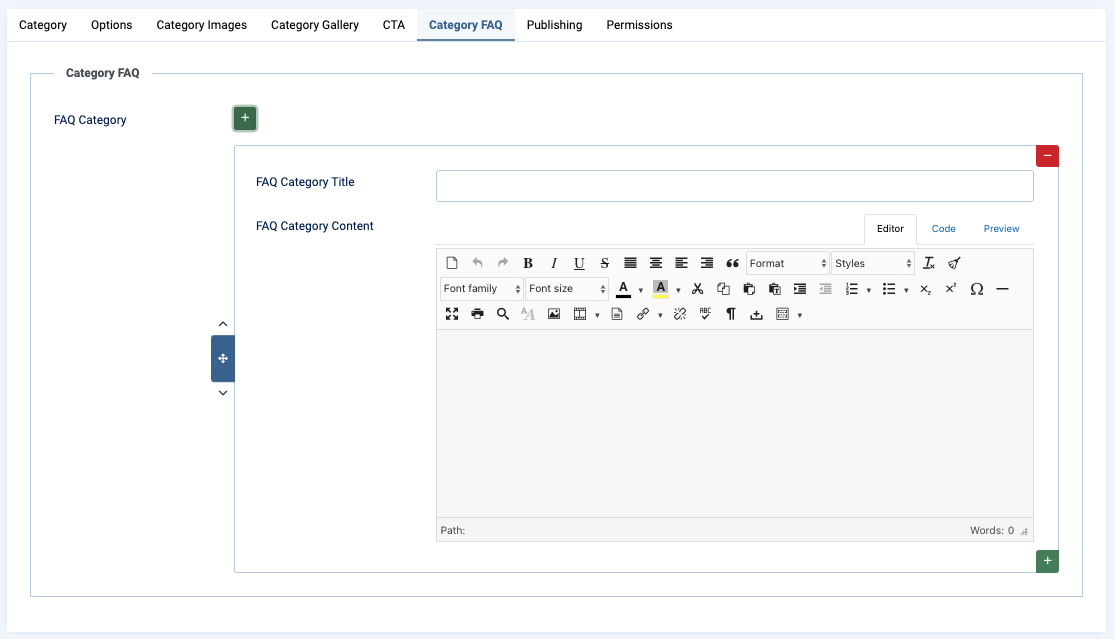Expand the Font size dropdown
The image size is (1115, 639).
point(567,289)
